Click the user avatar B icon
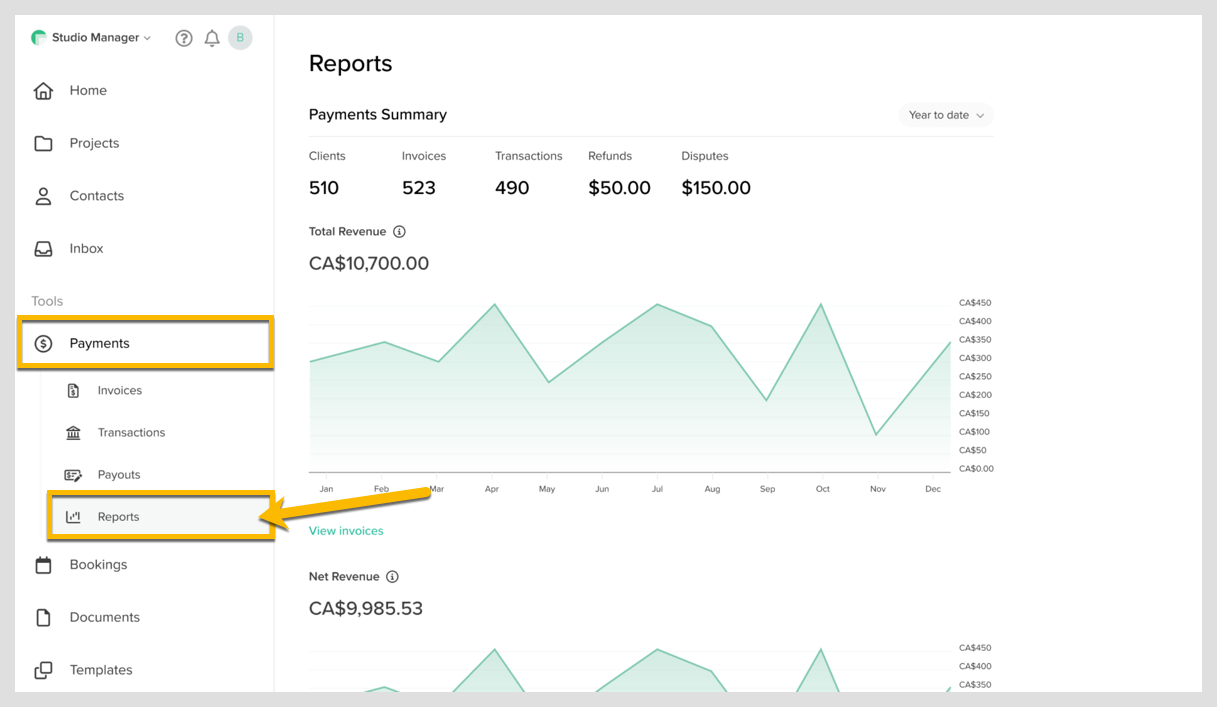The width and height of the screenshot is (1217, 707). [240, 38]
